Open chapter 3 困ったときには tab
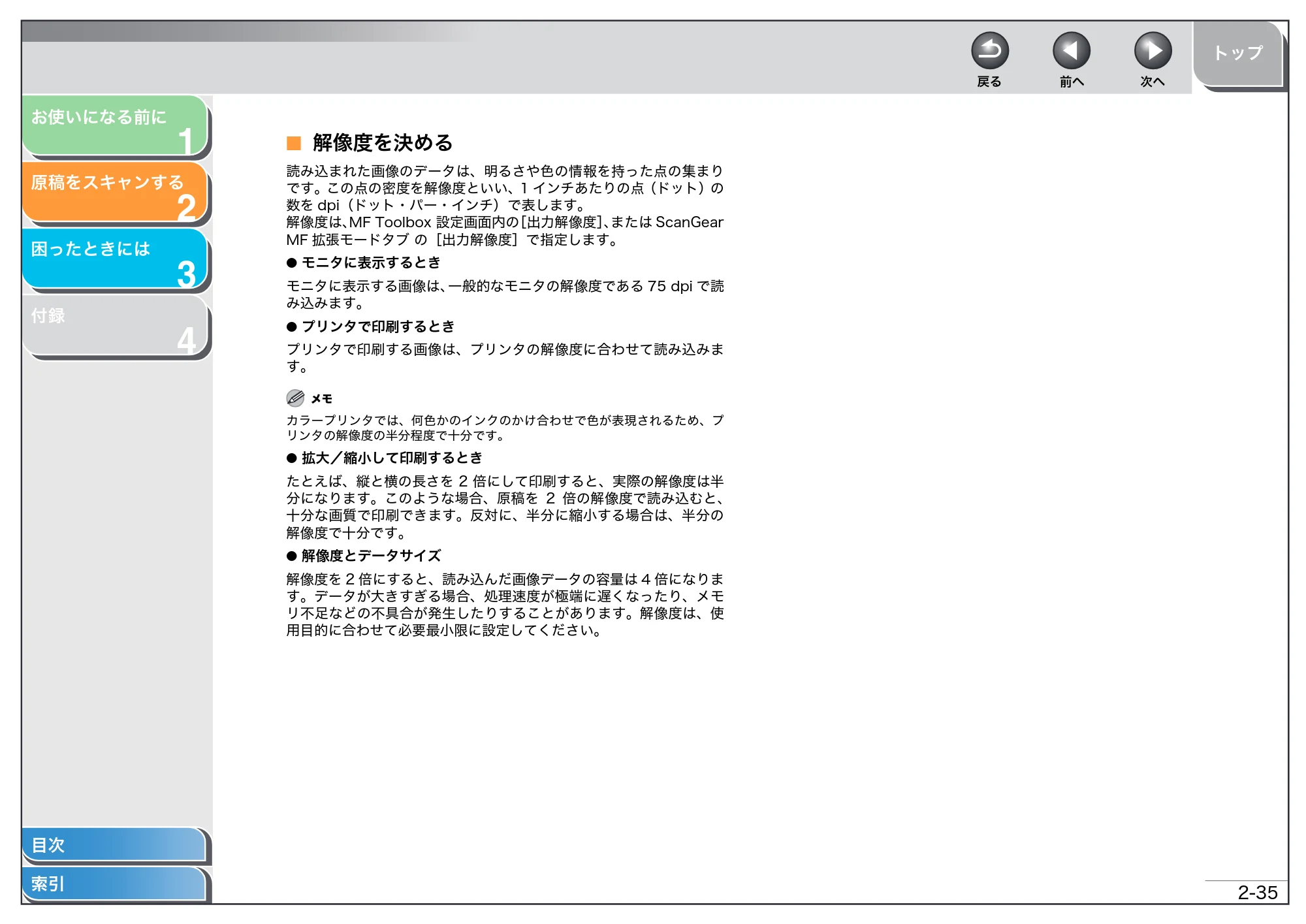 pos(115,258)
